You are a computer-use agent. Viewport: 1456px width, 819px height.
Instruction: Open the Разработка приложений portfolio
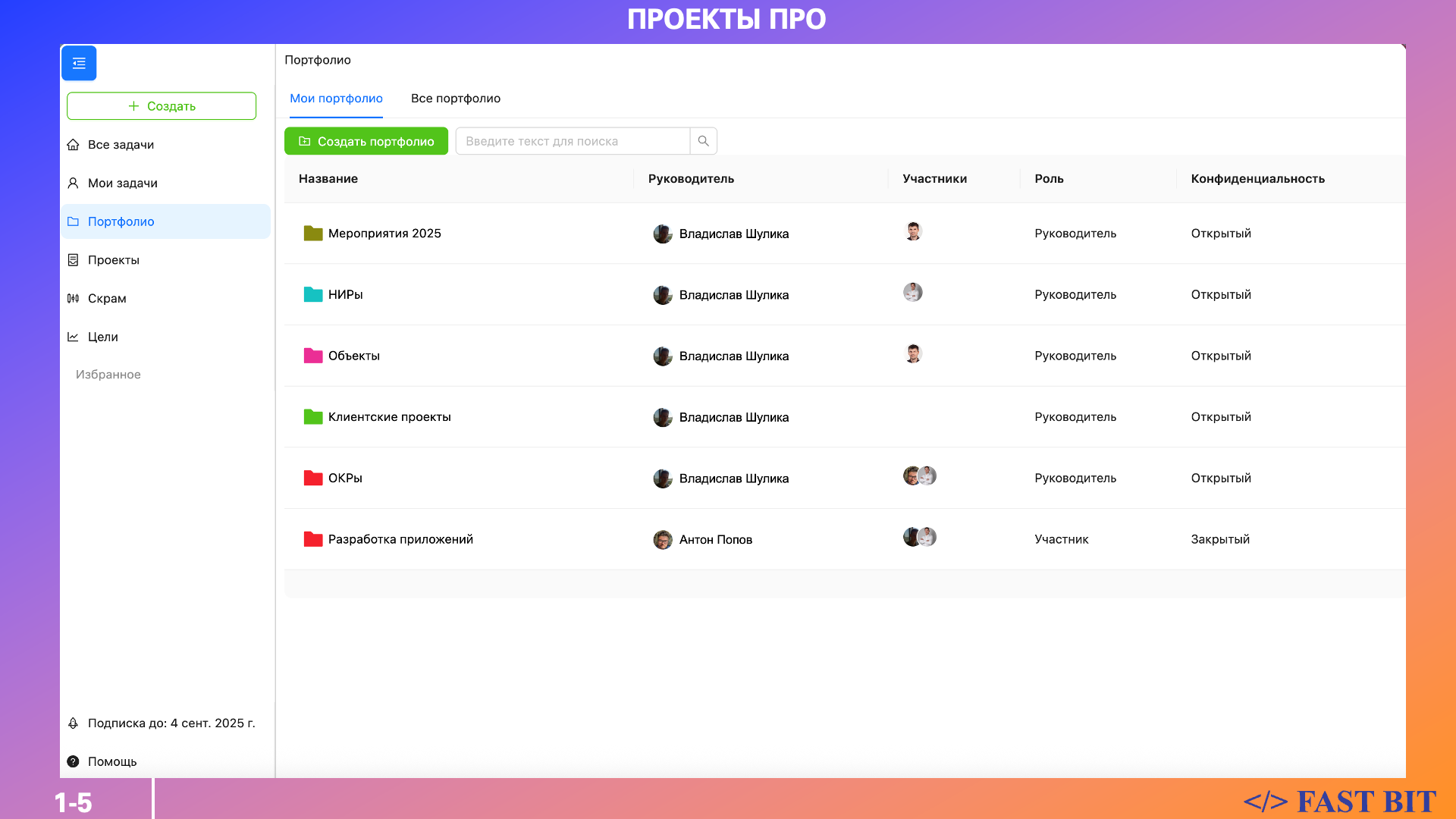pos(400,539)
